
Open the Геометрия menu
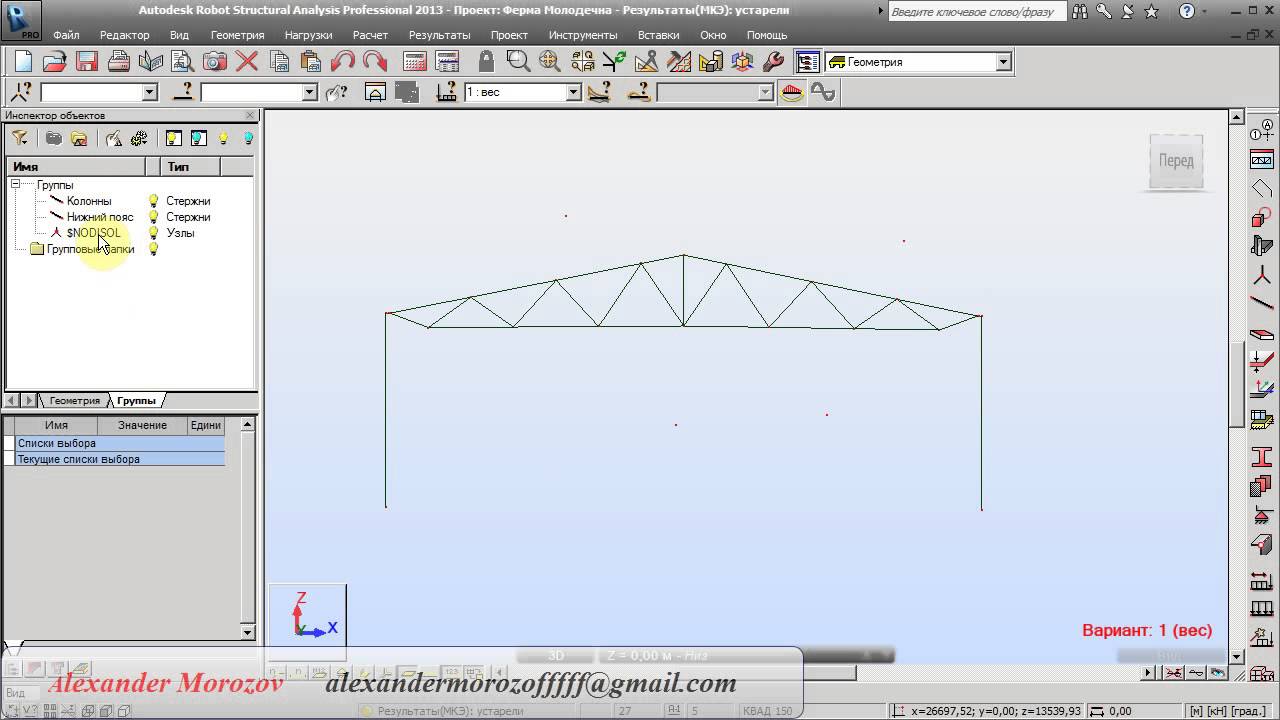point(237,35)
